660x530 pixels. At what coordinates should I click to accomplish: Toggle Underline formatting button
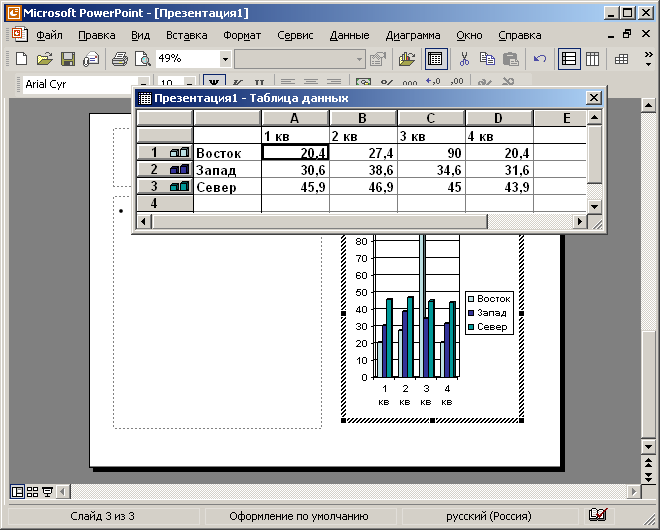click(x=259, y=83)
